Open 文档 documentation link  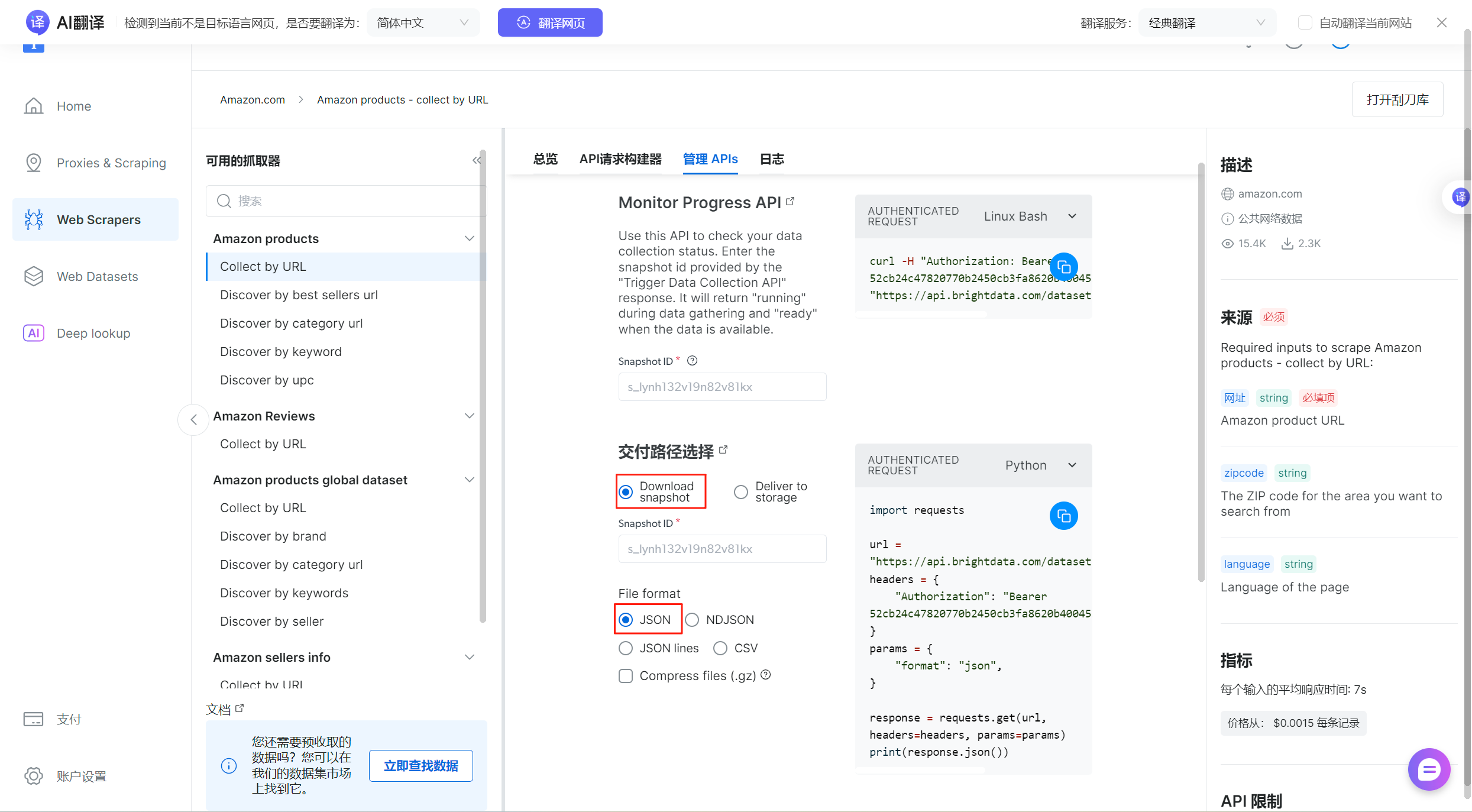[x=224, y=709]
